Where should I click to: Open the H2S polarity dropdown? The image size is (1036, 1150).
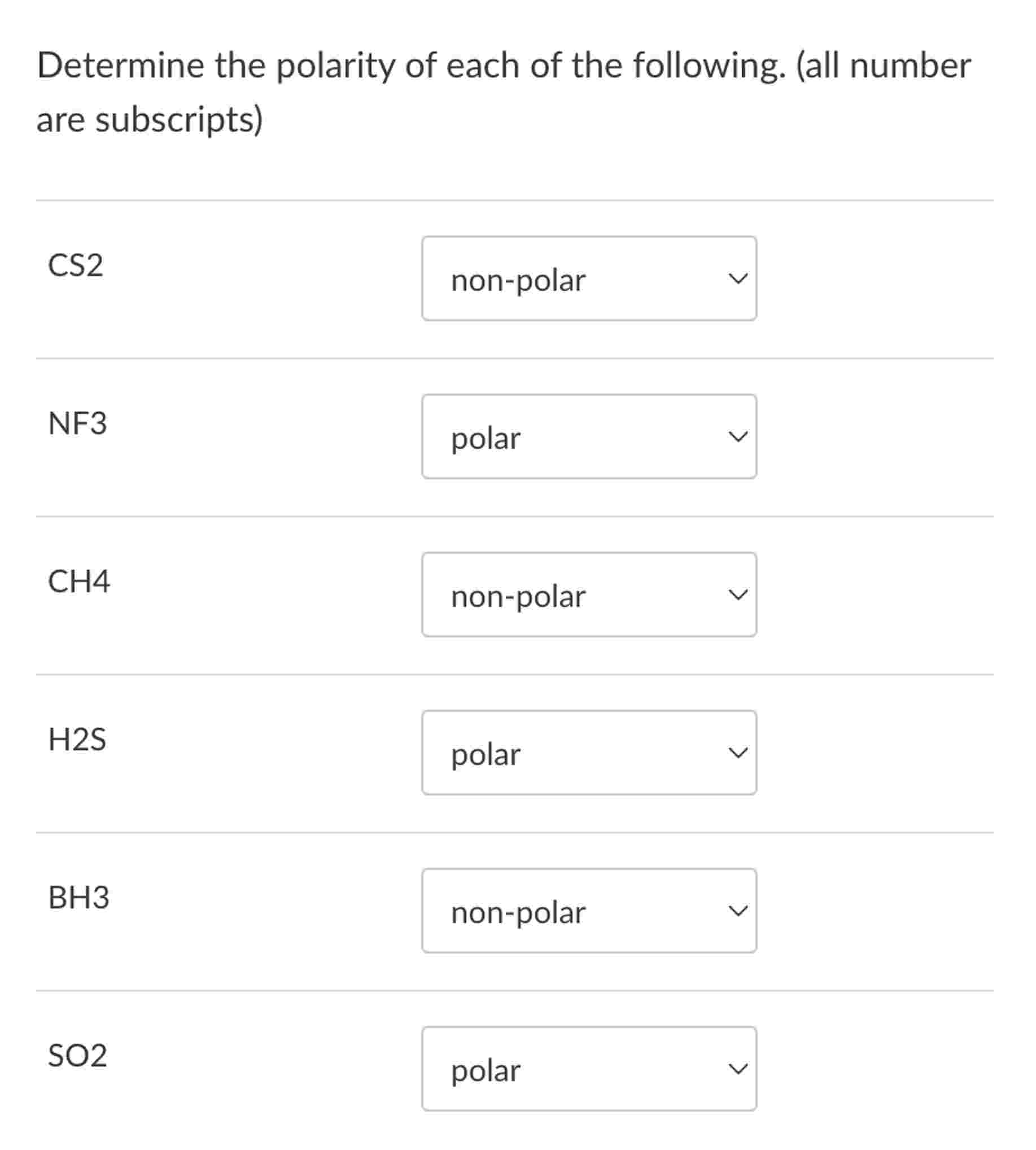589,753
